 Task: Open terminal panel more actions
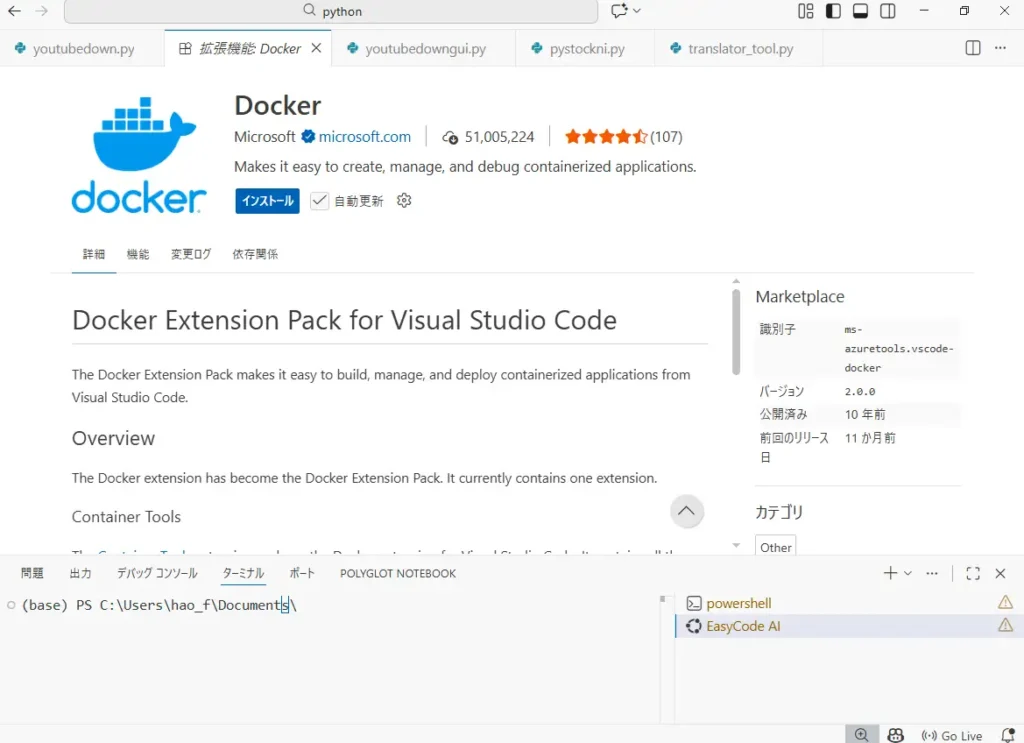click(x=932, y=573)
